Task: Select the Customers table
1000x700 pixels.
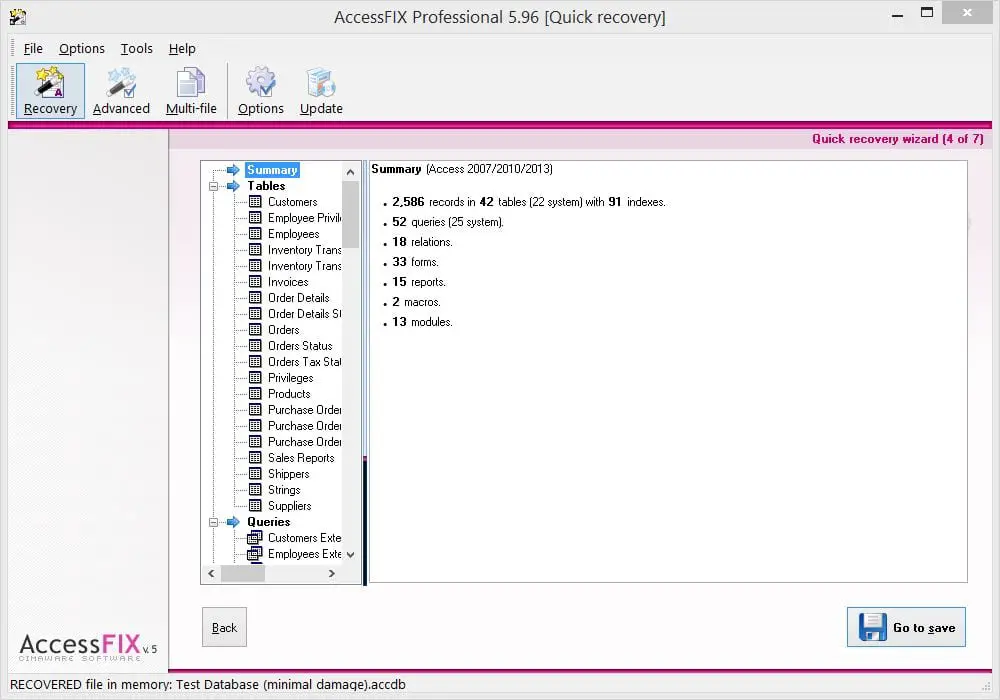Action: coord(292,201)
